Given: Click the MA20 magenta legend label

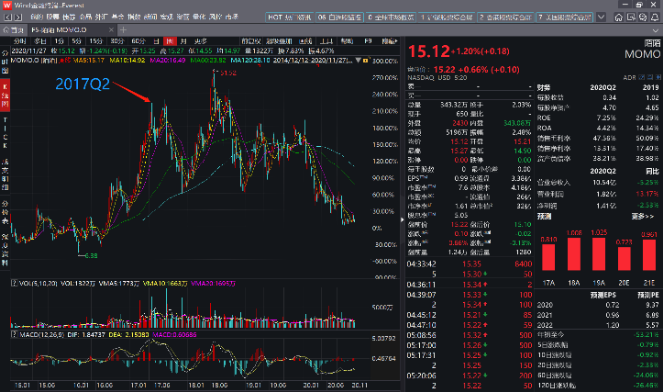Looking at the screenshot, I should 167,61.
